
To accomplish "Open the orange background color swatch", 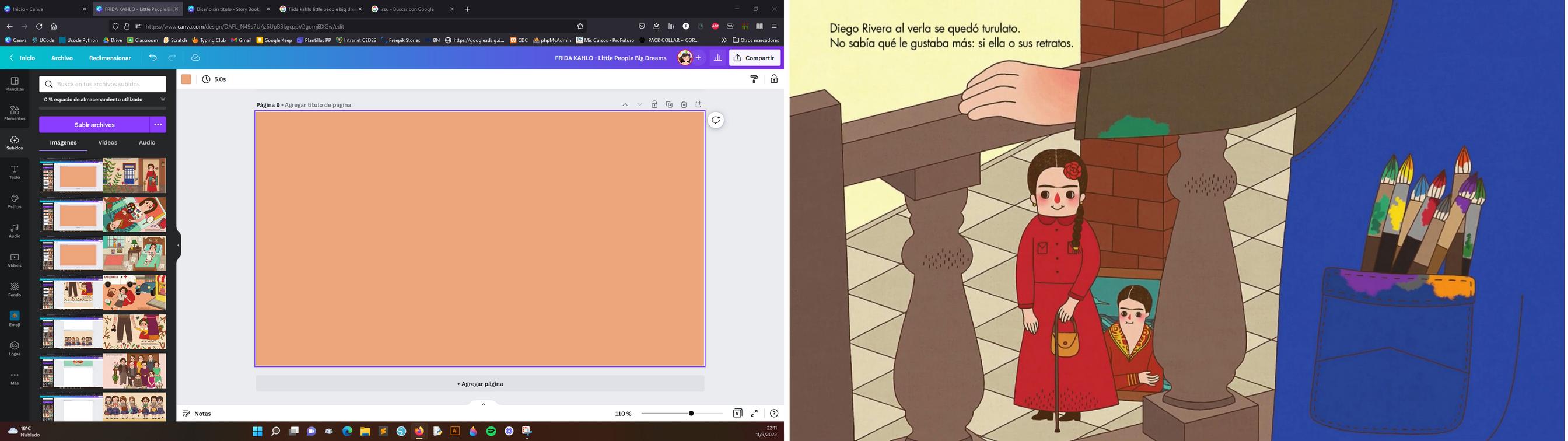I will coord(186,79).
